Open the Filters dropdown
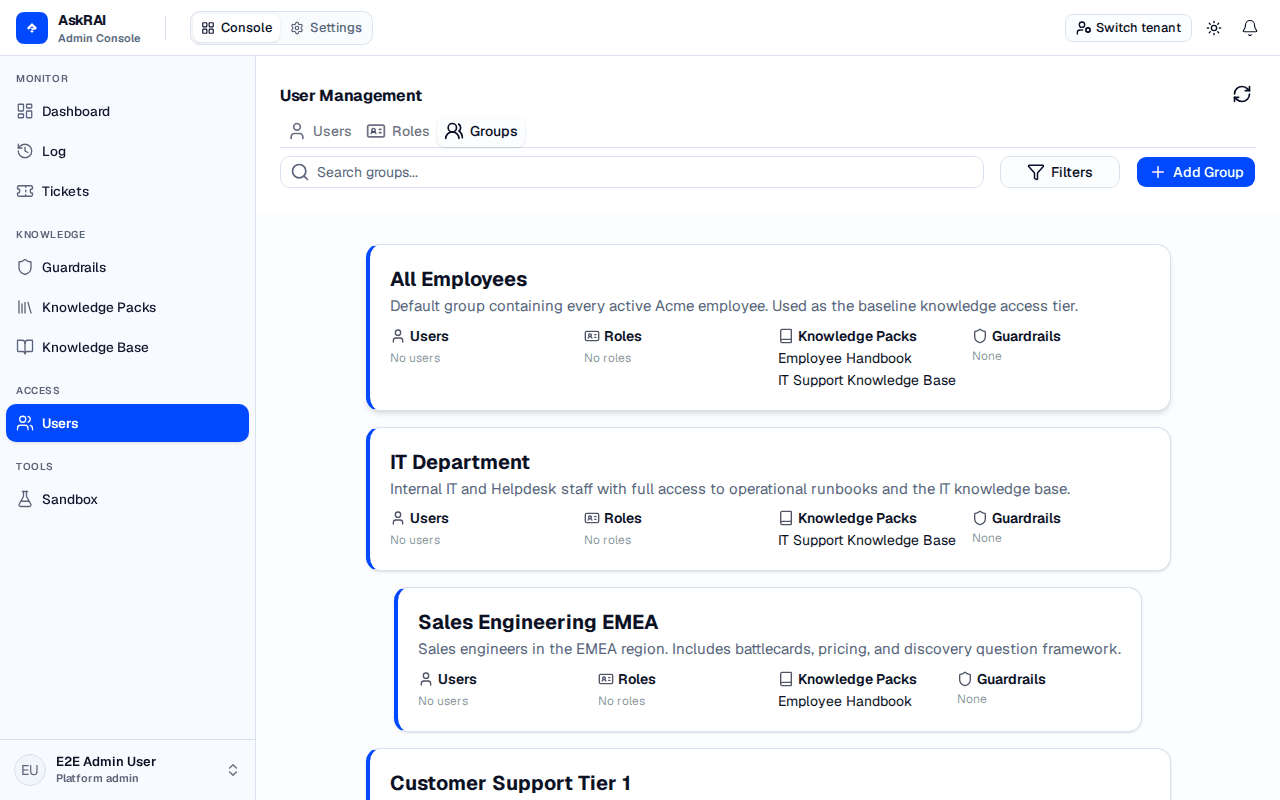The width and height of the screenshot is (1280, 800). pos(1060,172)
